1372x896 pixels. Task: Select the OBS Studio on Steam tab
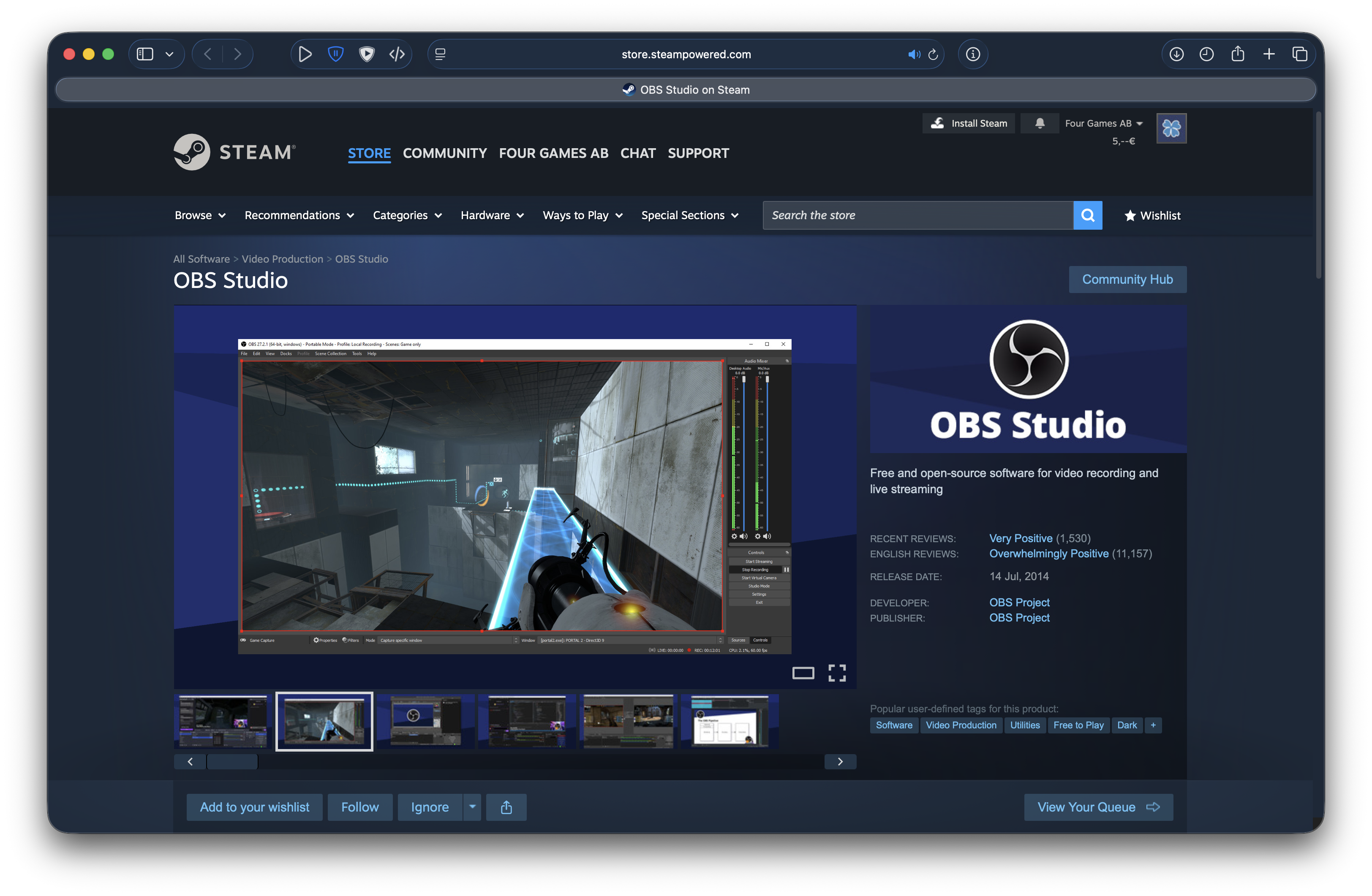coord(686,90)
